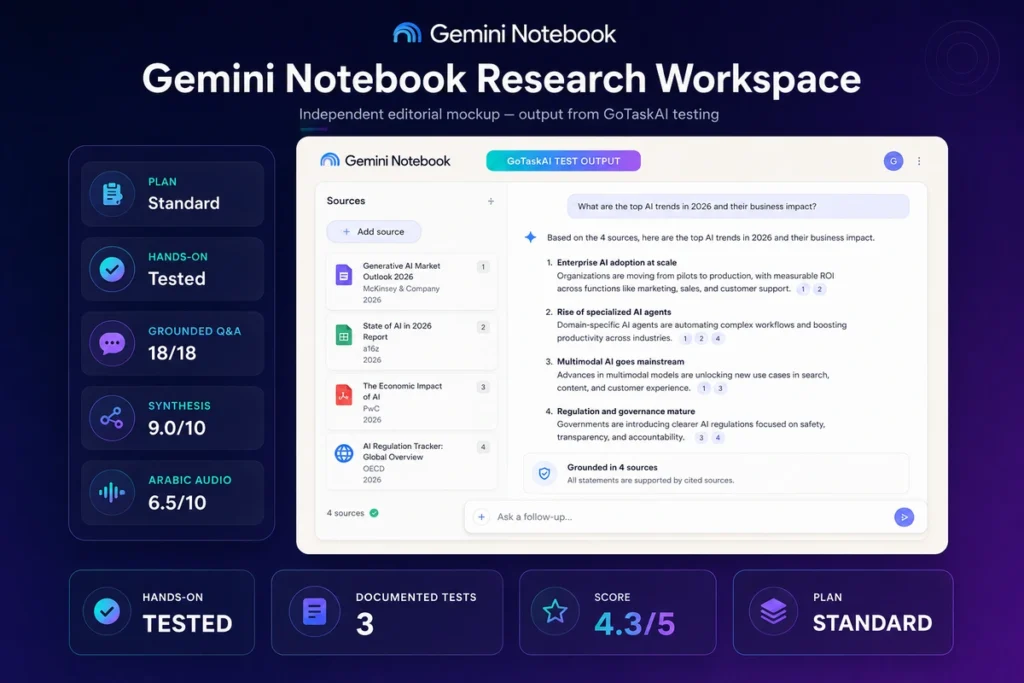Open source card 'Generative AI Market Outlook 2026'
The width and height of the screenshot is (1024, 683).
click(411, 282)
